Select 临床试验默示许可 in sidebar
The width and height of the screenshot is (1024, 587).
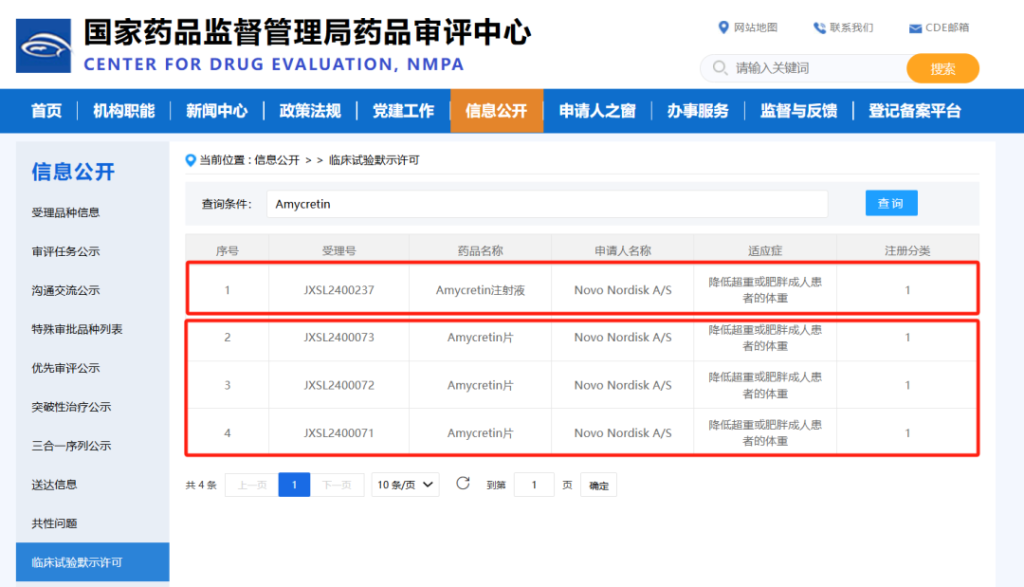coord(92,562)
